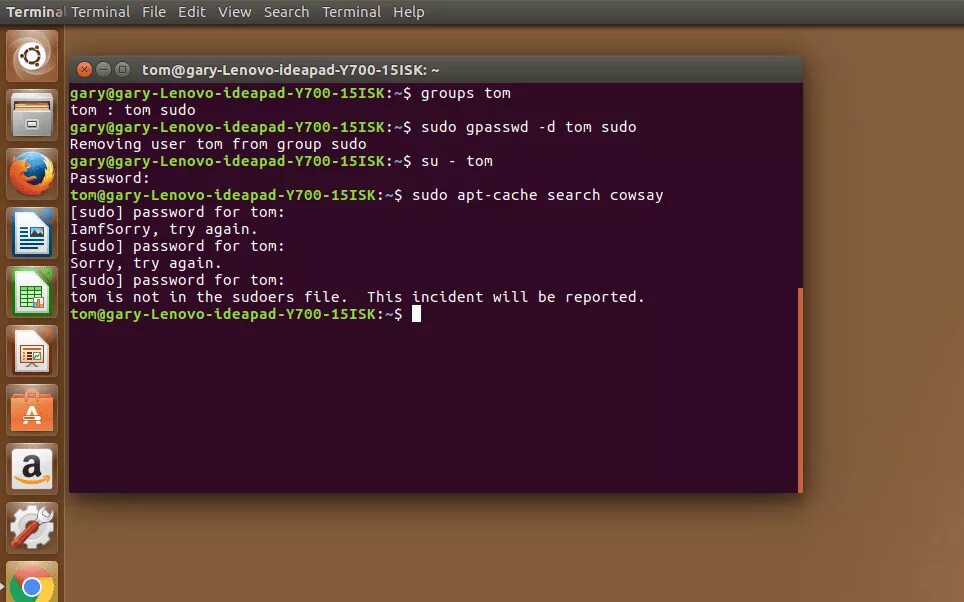The image size is (964, 602).
Task: Minimize the terminal window
Action: pyautogui.click(x=103, y=69)
